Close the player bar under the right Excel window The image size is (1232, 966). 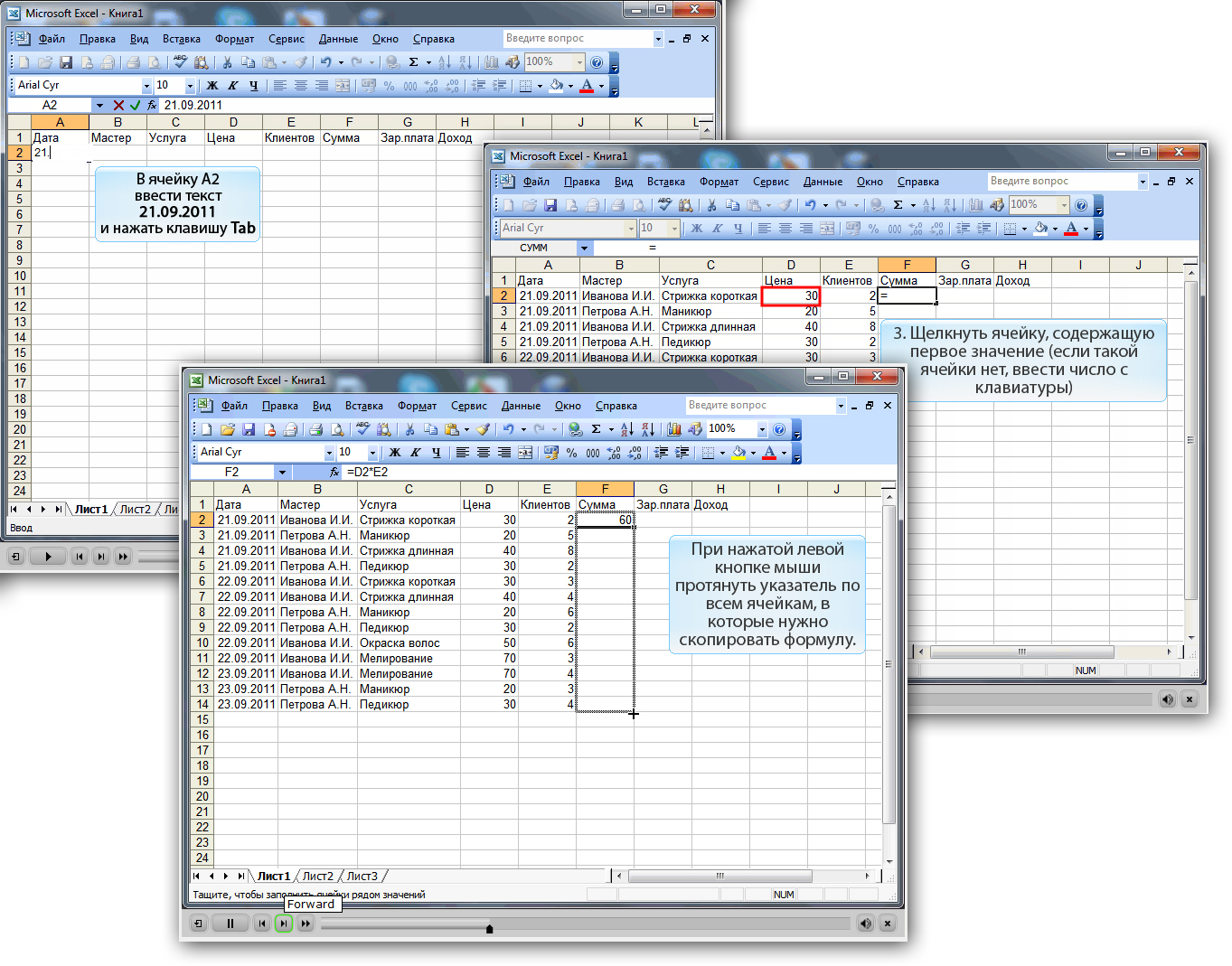pos(1190,699)
